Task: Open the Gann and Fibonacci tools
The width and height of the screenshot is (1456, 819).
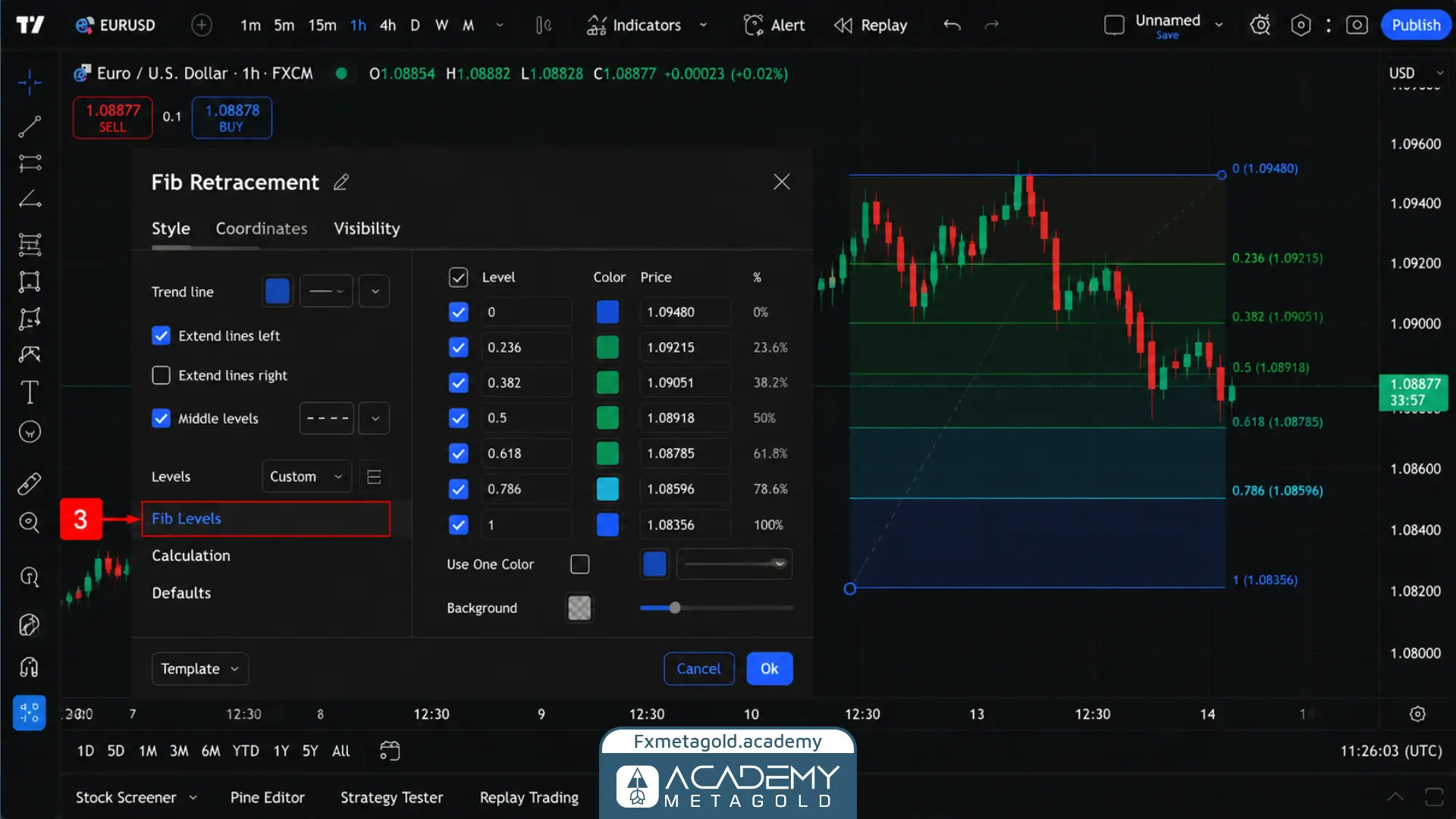Action: tap(30, 163)
